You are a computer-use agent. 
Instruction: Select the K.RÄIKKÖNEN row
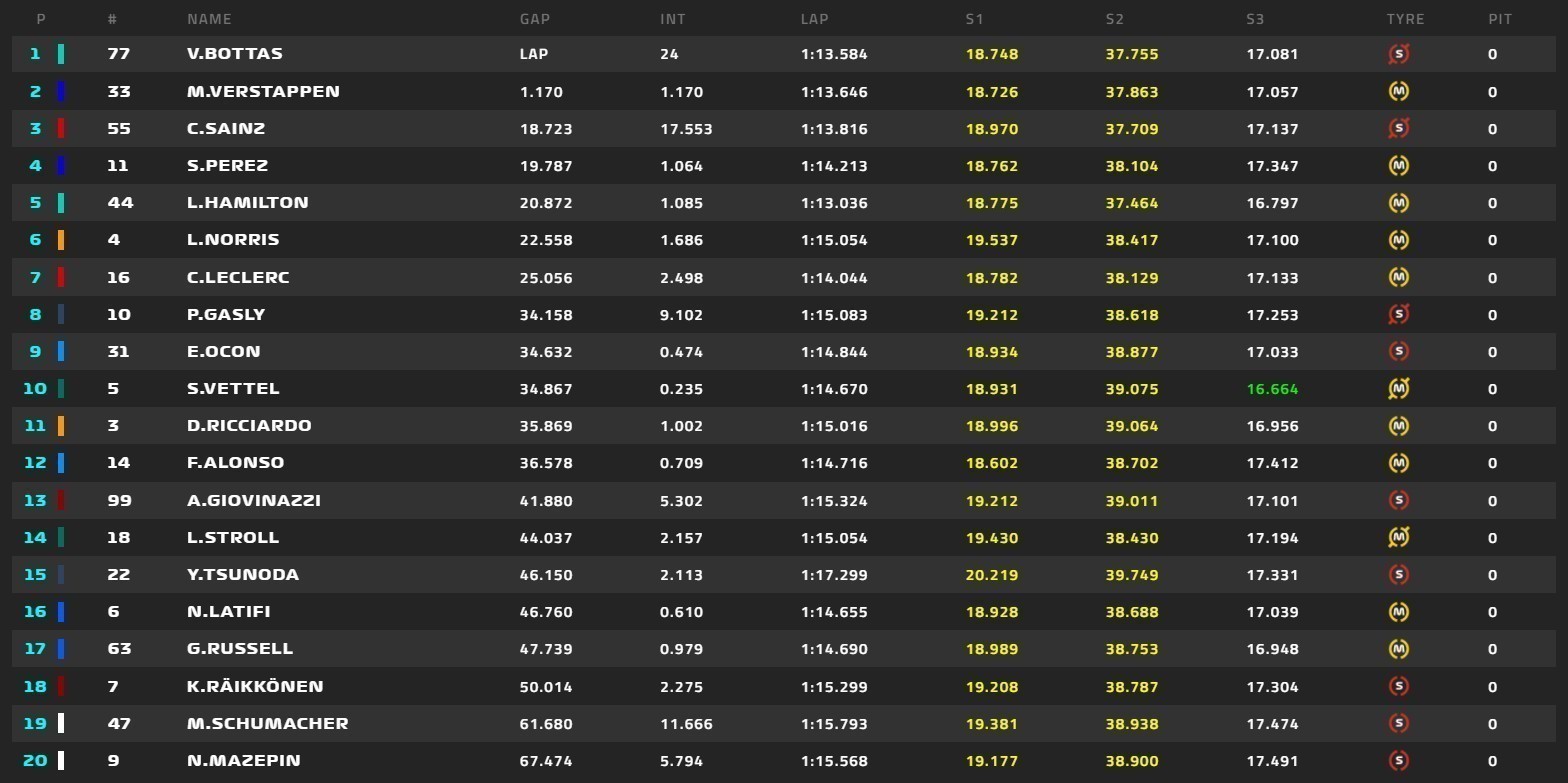[784, 686]
